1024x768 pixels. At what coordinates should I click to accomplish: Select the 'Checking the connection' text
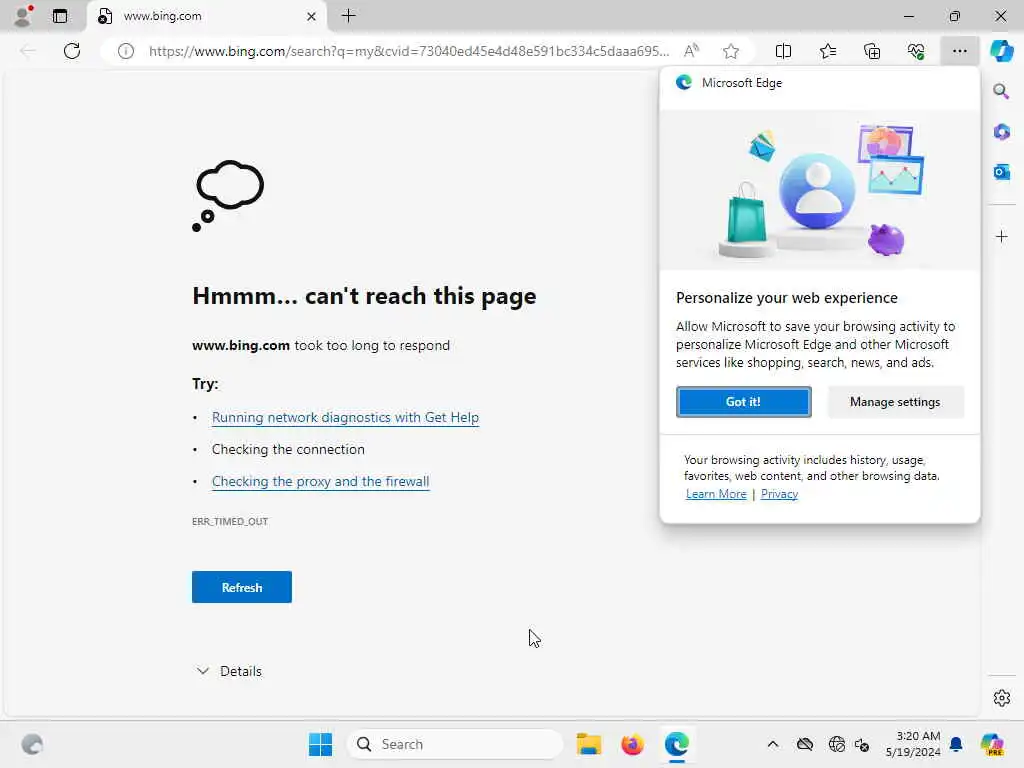point(288,449)
